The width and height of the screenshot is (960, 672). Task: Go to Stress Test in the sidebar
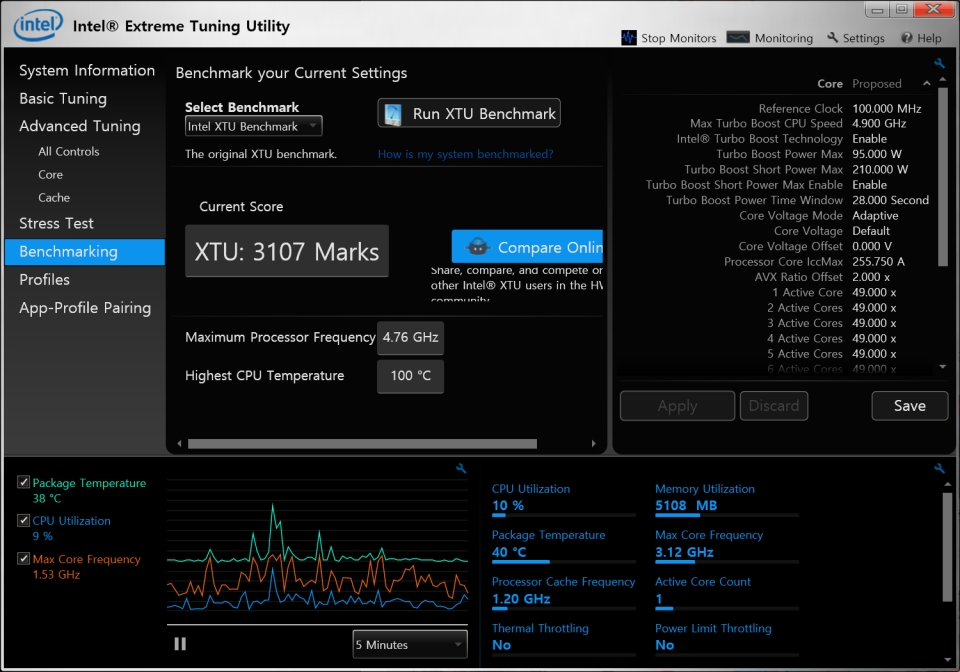pos(56,223)
